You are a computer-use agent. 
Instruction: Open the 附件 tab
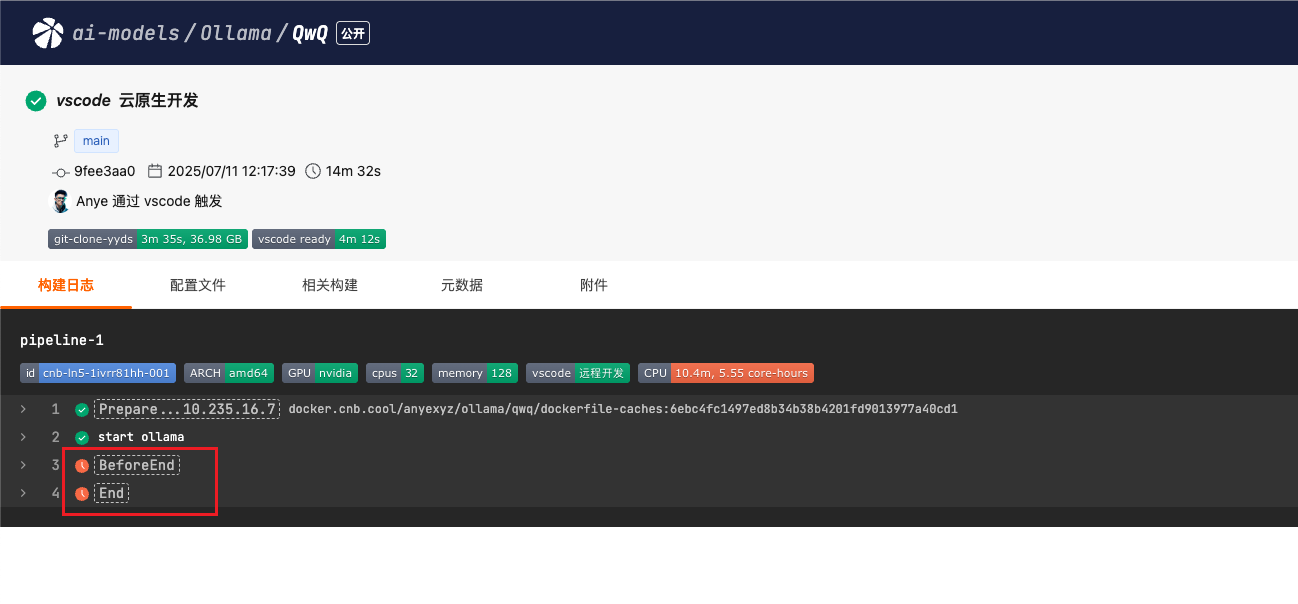point(594,285)
